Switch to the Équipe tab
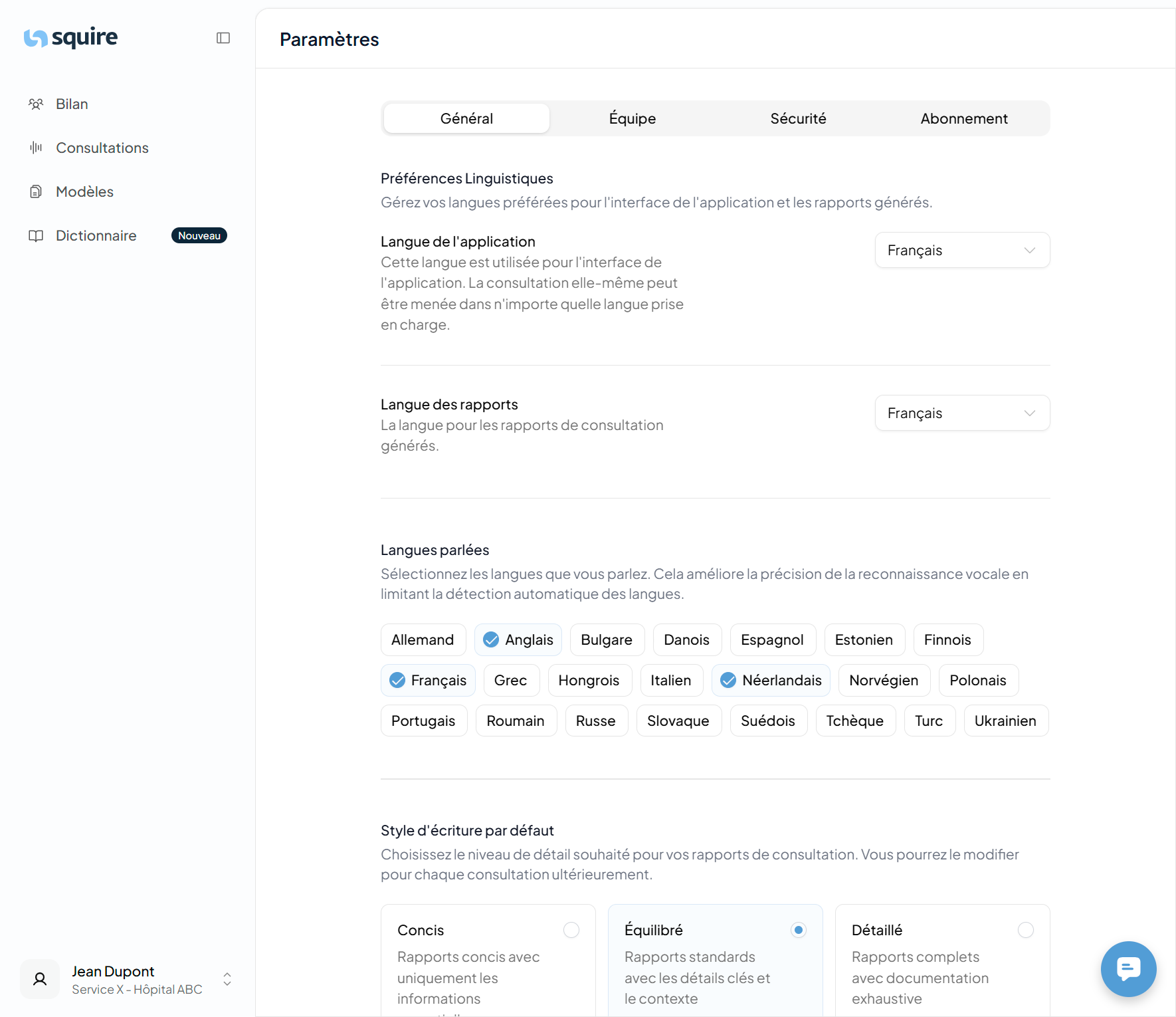Viewport: 1176px width, 1017px height. click(x=632, y=118)
